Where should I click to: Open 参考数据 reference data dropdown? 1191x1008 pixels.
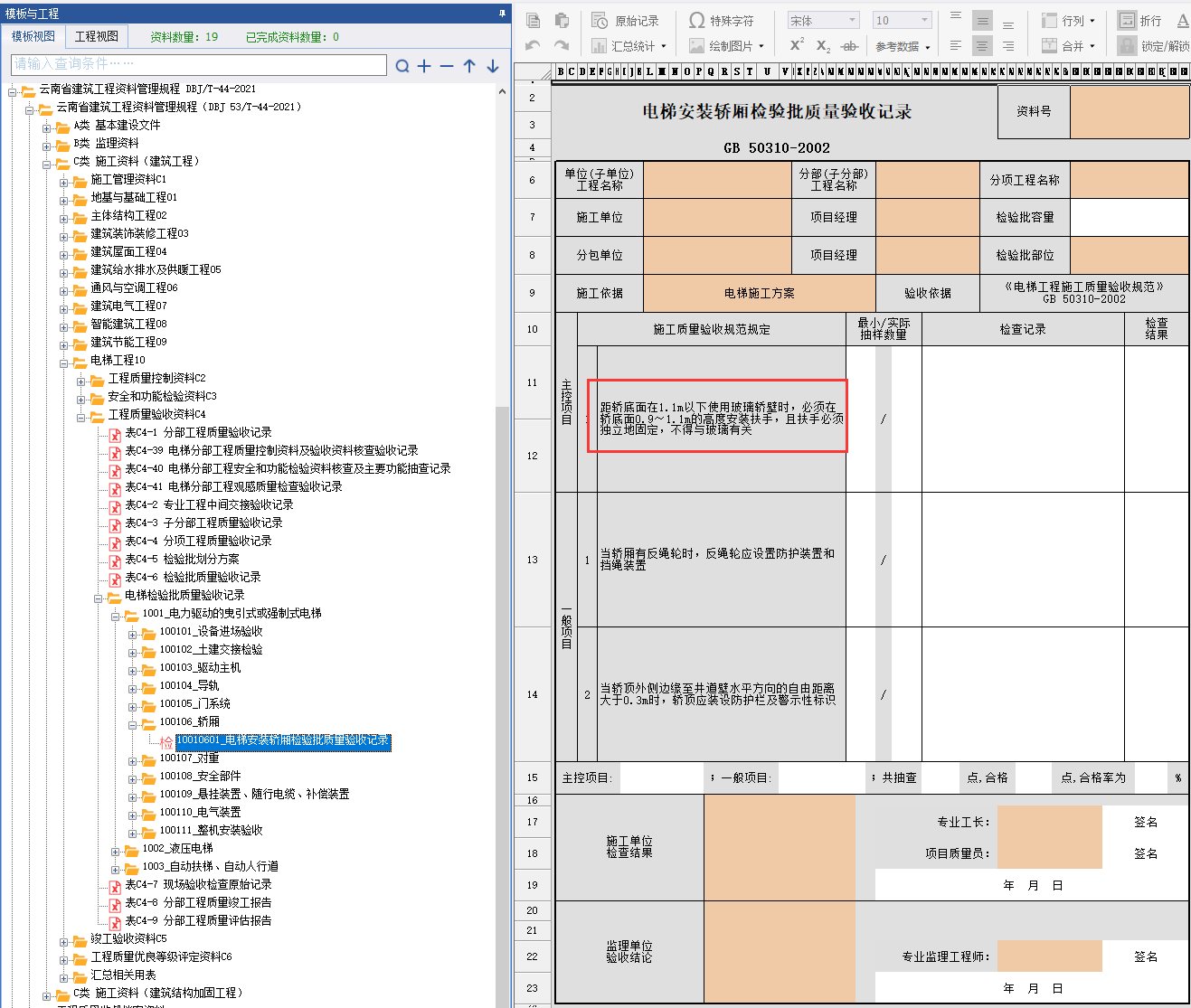tap(903, 46)
